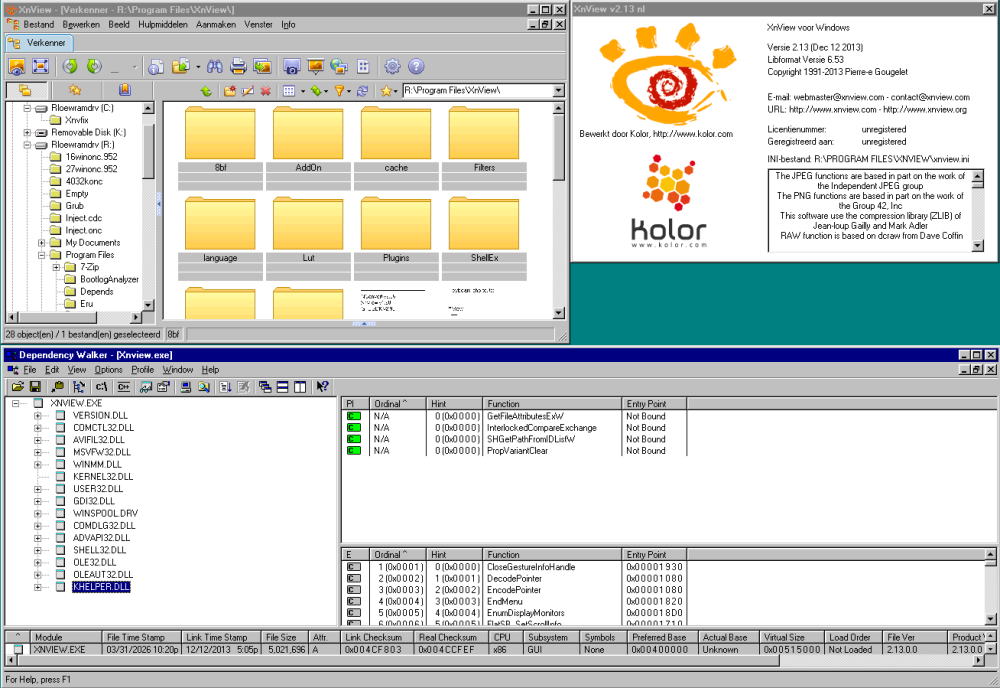Click Copy icon in Dependency Walker toolbar
This screenshot has height=688, width=1000.
(57, 386)
